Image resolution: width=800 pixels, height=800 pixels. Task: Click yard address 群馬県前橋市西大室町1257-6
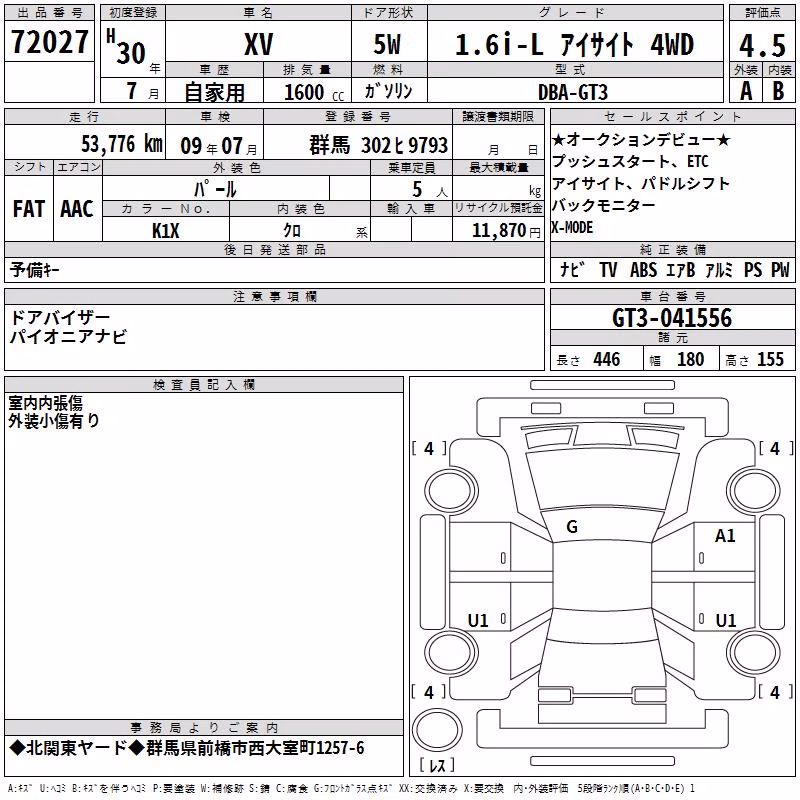255,748
